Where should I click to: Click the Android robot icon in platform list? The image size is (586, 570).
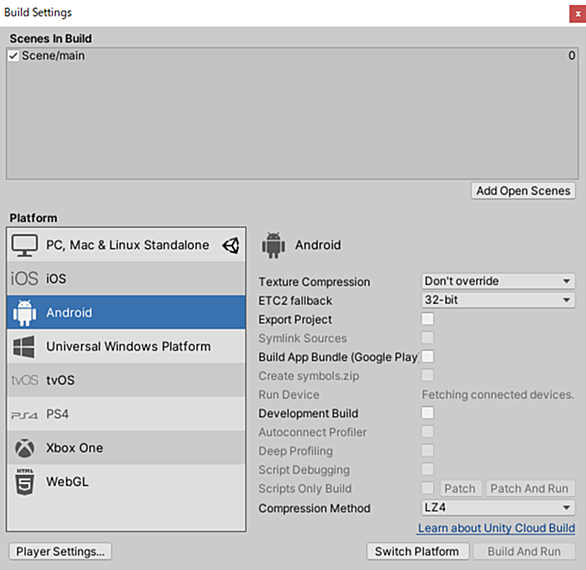tap(25, 312)
